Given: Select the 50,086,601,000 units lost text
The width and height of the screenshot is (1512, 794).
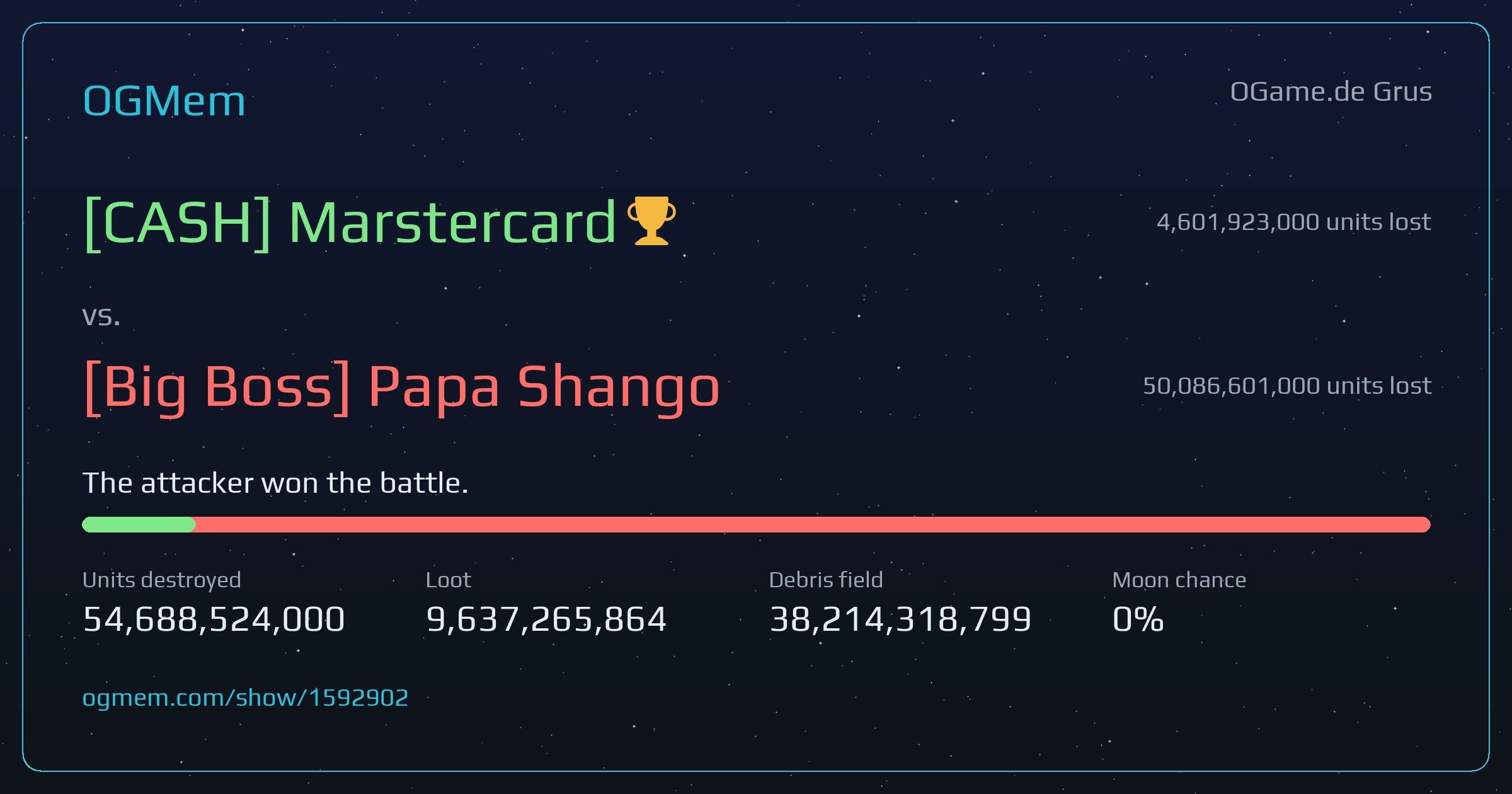Looking at the screenshot, I should pyautogui.click(x=1287, y=386).
